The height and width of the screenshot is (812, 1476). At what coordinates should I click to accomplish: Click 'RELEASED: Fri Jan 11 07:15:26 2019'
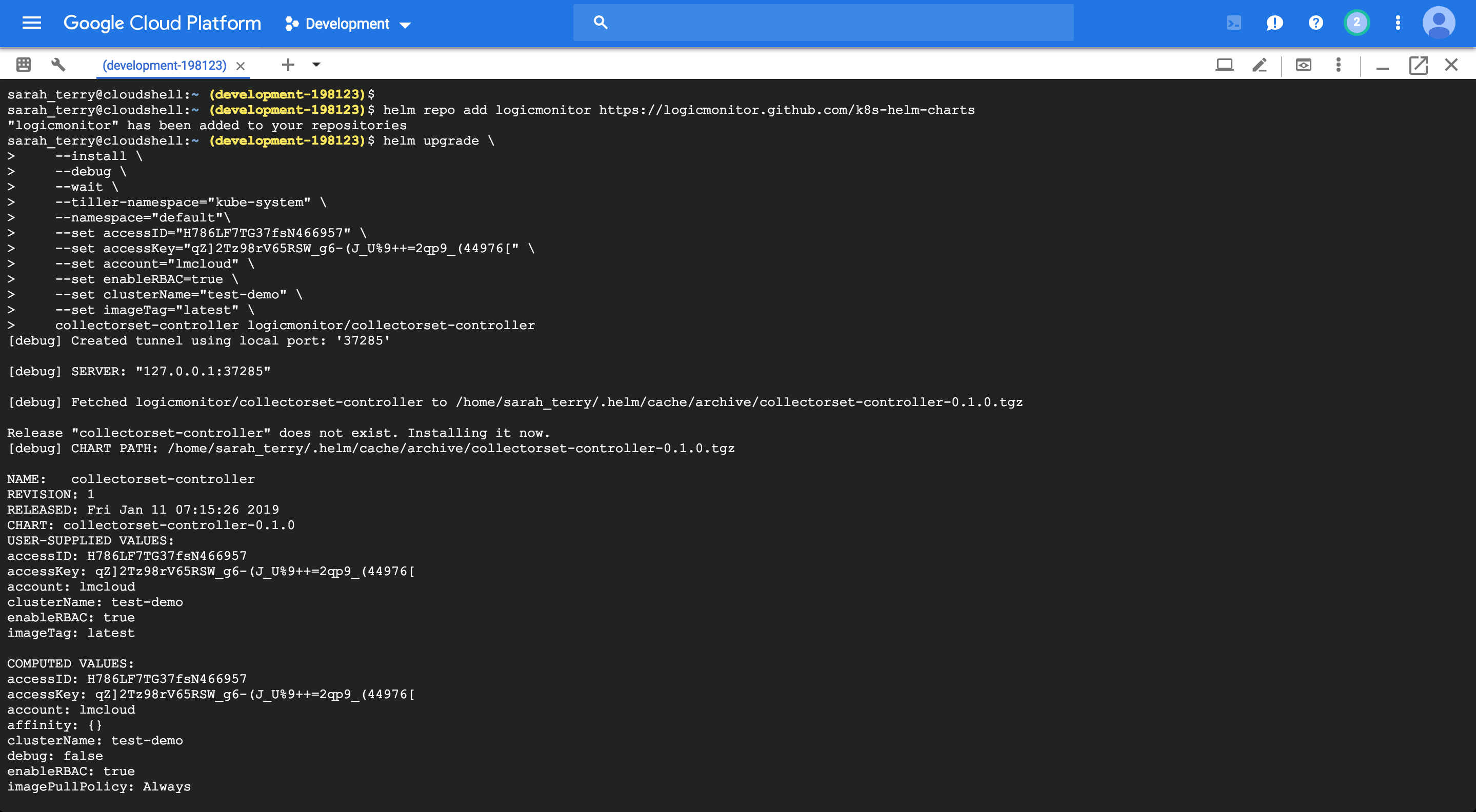coord(143,510)
